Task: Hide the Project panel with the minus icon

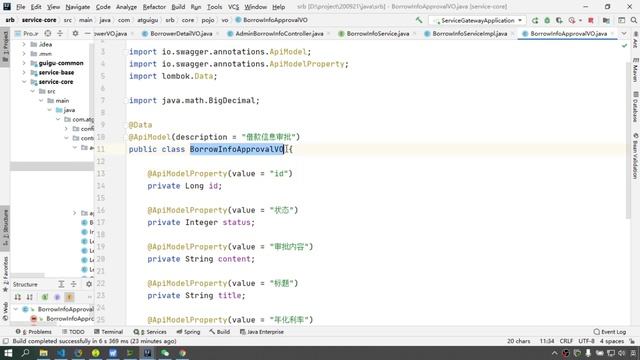Action: 87,33
